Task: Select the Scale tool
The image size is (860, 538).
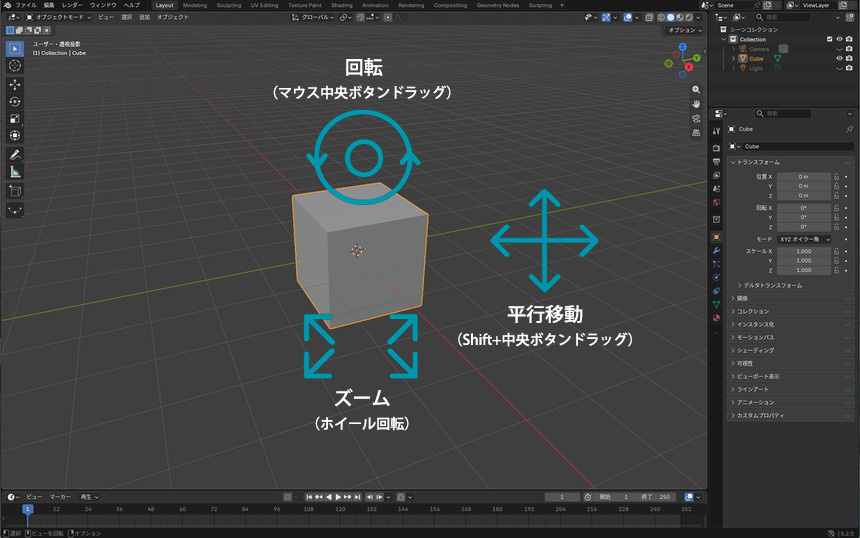Action: point(15,118)
